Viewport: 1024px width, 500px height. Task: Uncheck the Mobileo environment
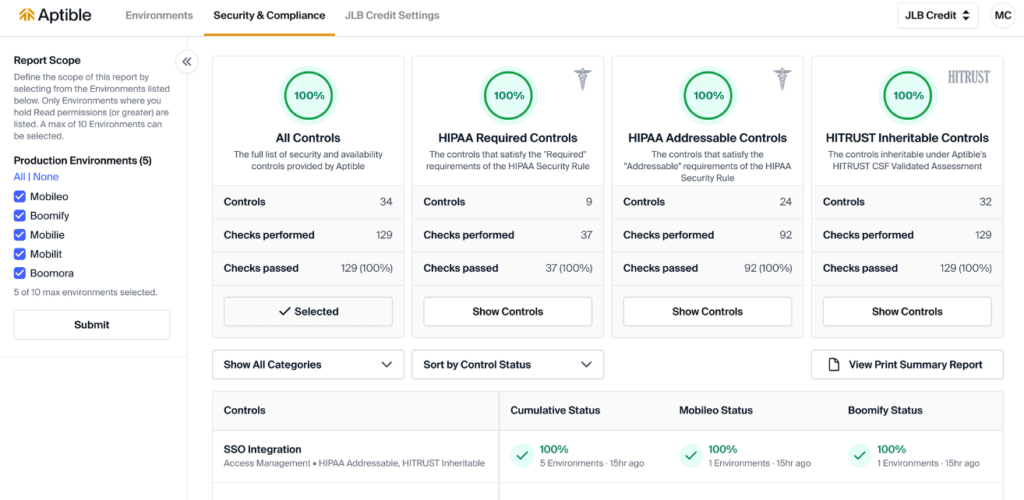click(20, 196)
